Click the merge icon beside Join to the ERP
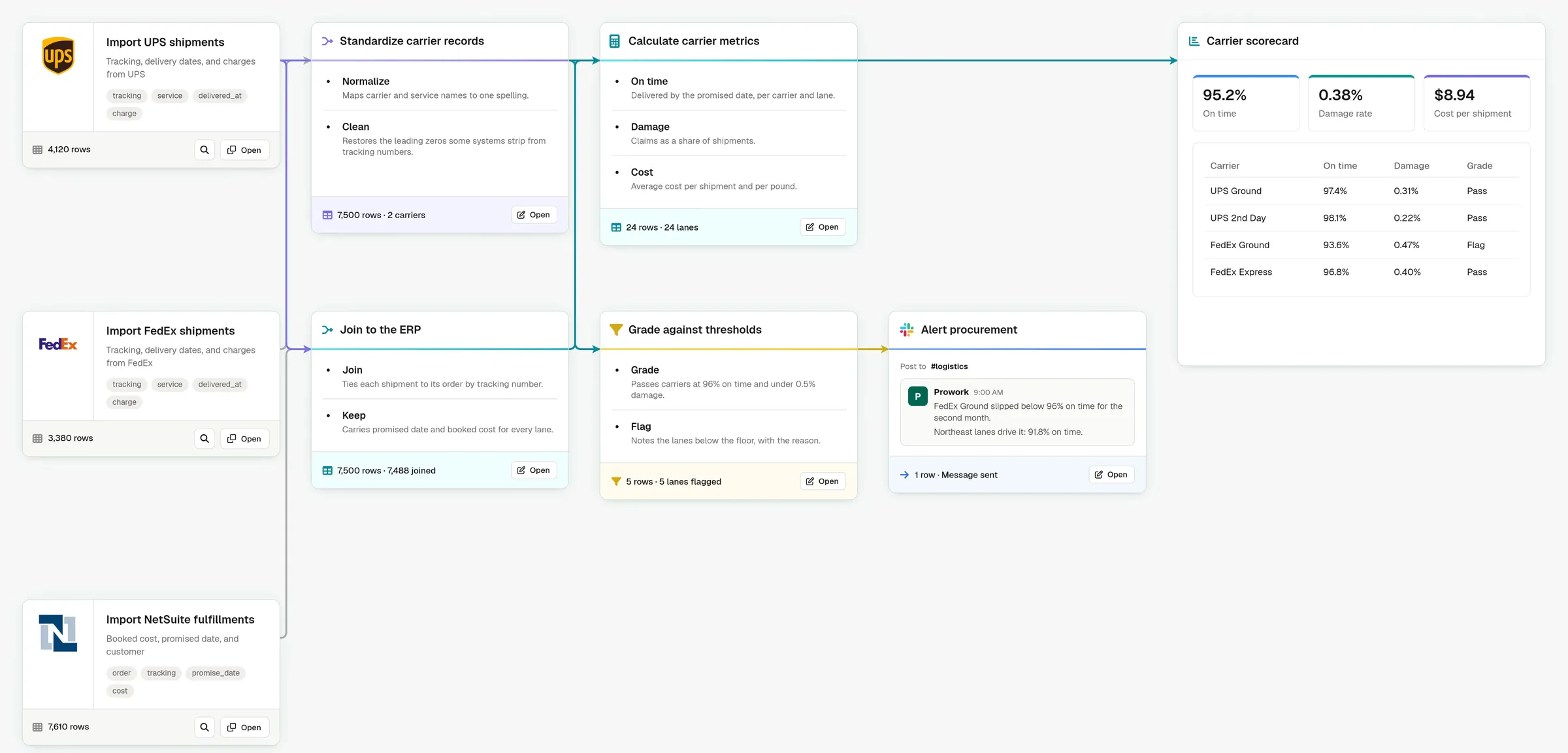This screenshot has width=1568, height=753. 327,330
